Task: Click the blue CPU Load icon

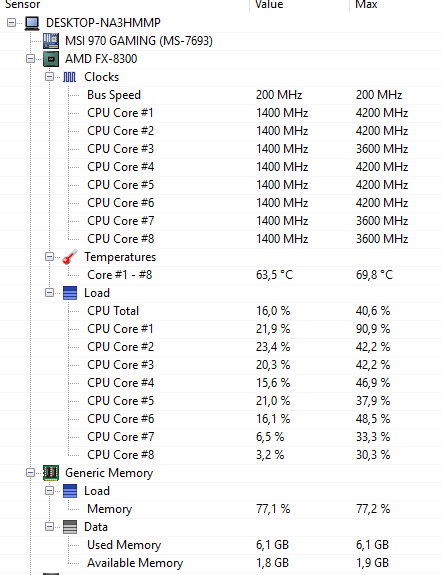Action: 70,293
